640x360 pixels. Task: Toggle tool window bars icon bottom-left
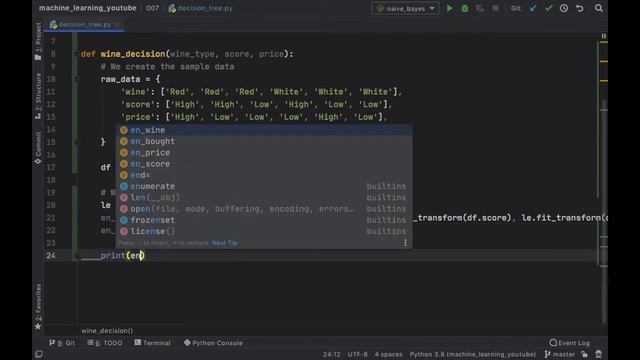[x=39, y=354]
